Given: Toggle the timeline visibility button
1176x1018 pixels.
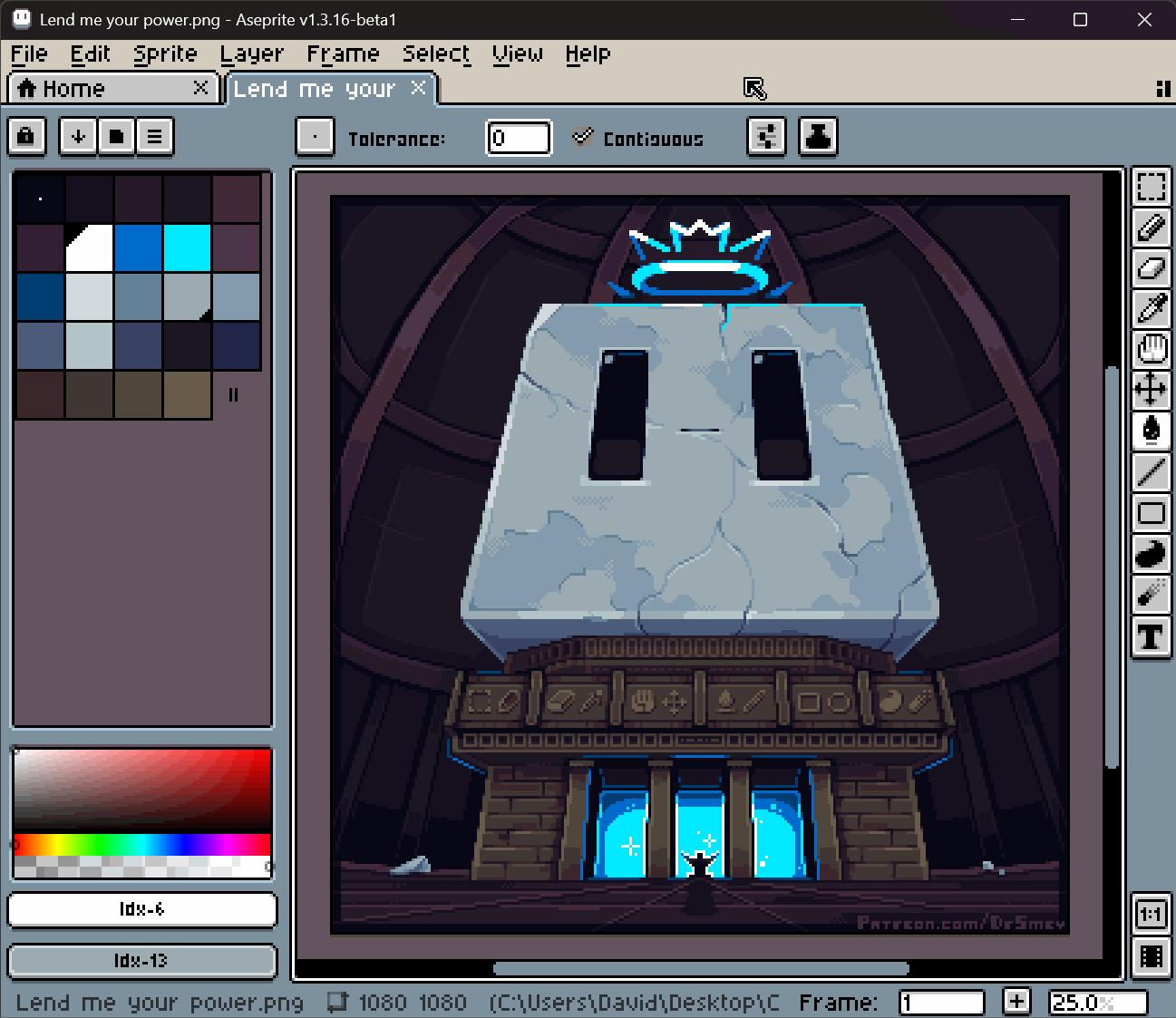Looking at the screenshot, I should [x=1151, y=956].
